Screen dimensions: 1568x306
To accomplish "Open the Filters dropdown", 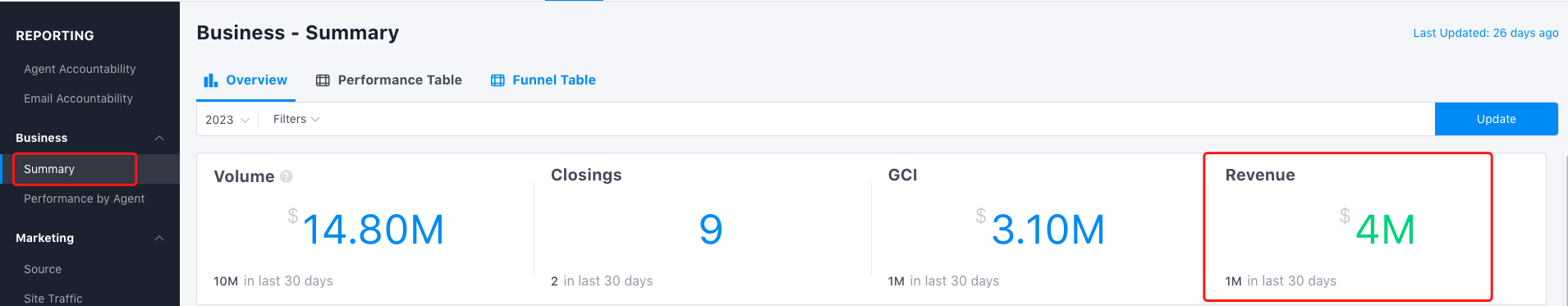I will 296,120.
